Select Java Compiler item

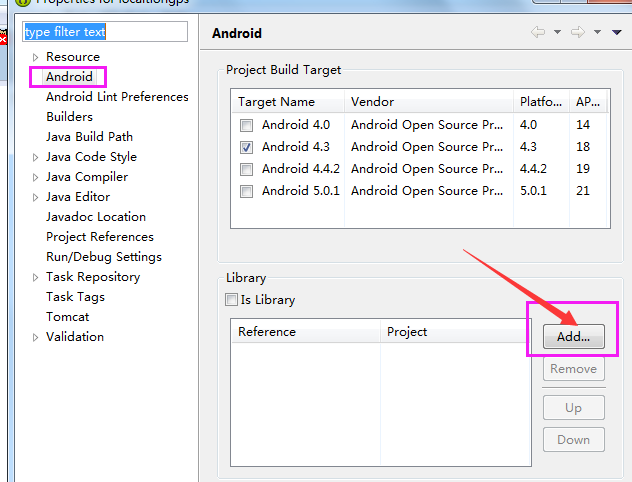click(87, 177)
